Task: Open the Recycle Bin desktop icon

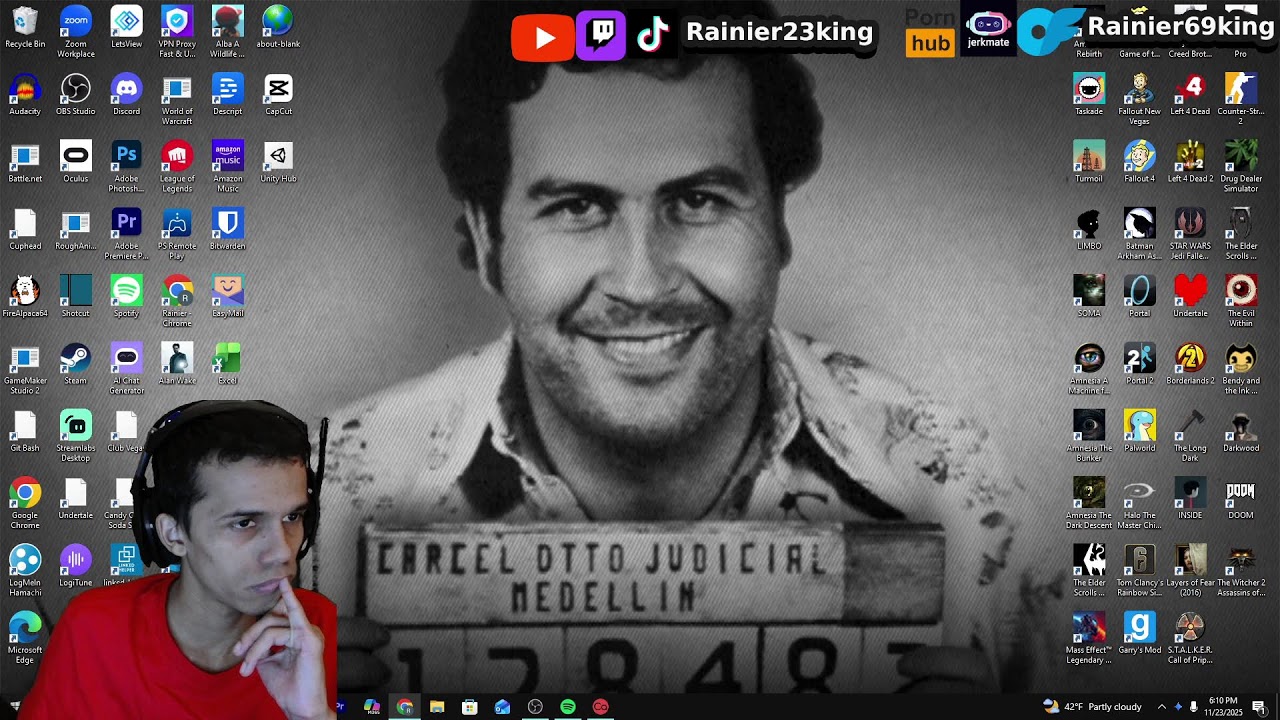Action: [x=25, y=28]
